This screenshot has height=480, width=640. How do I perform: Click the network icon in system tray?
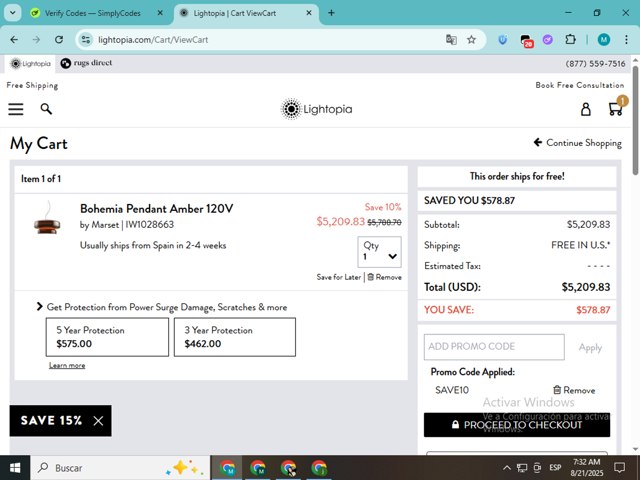(522, 468)
